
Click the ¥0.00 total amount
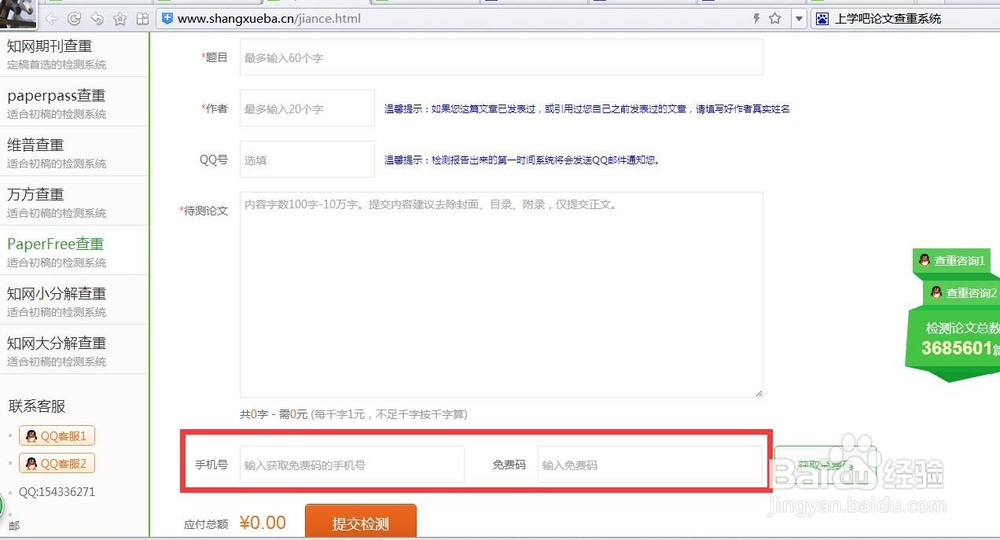pos(263,523)
